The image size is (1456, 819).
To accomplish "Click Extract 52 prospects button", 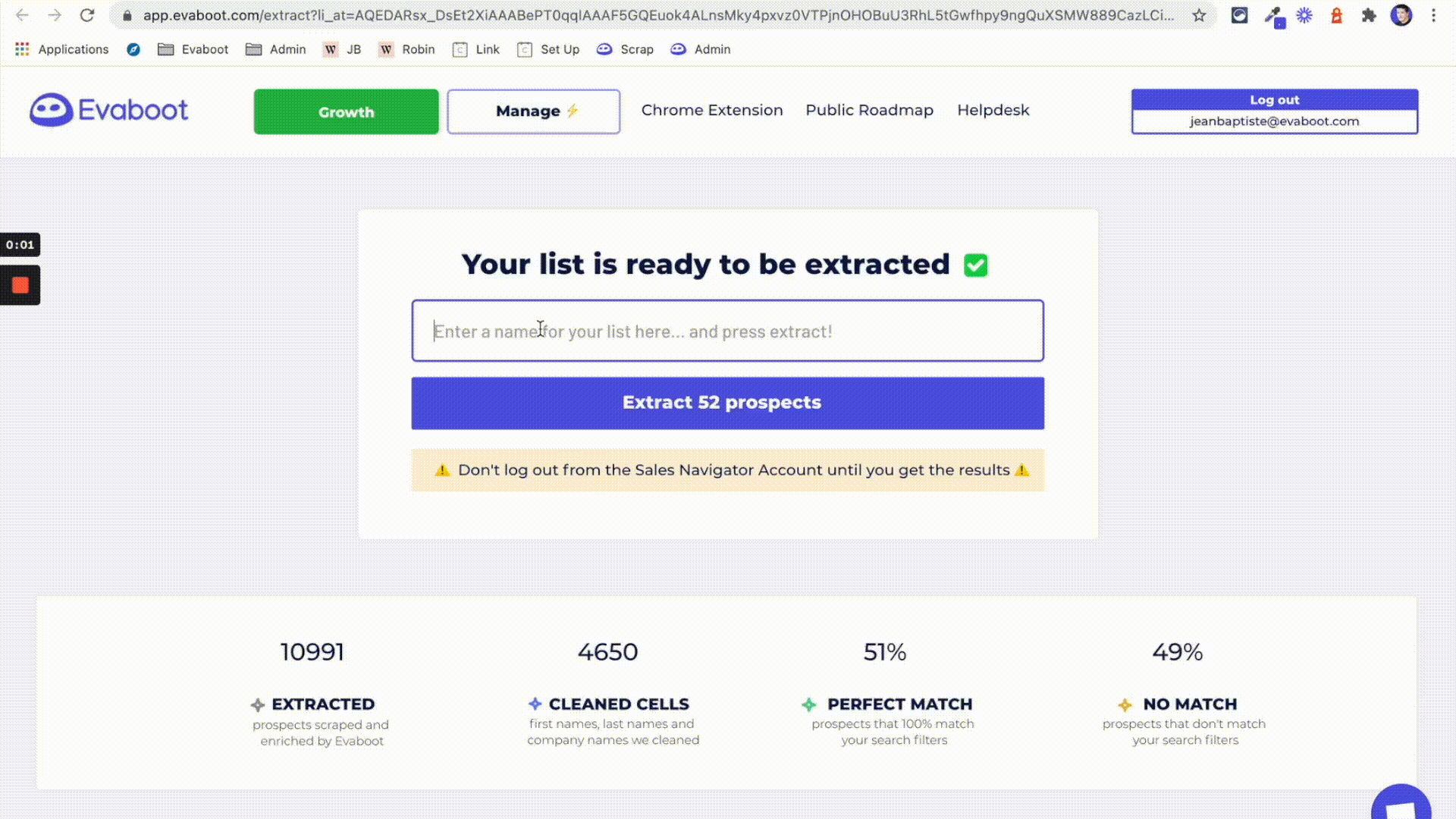I will 727,403.
